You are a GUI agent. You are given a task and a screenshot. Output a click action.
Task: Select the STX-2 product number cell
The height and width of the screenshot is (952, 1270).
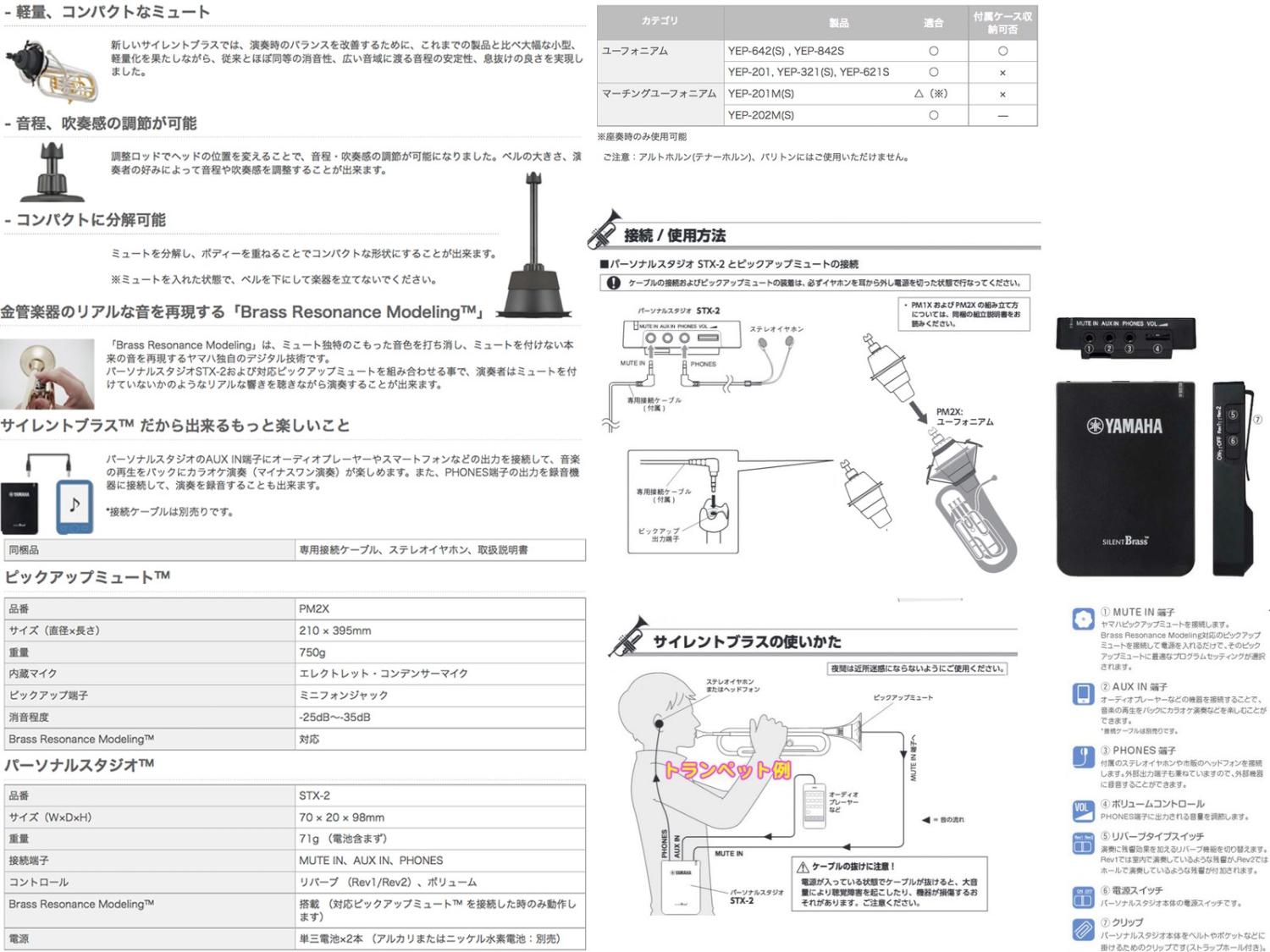click(439, 795)
